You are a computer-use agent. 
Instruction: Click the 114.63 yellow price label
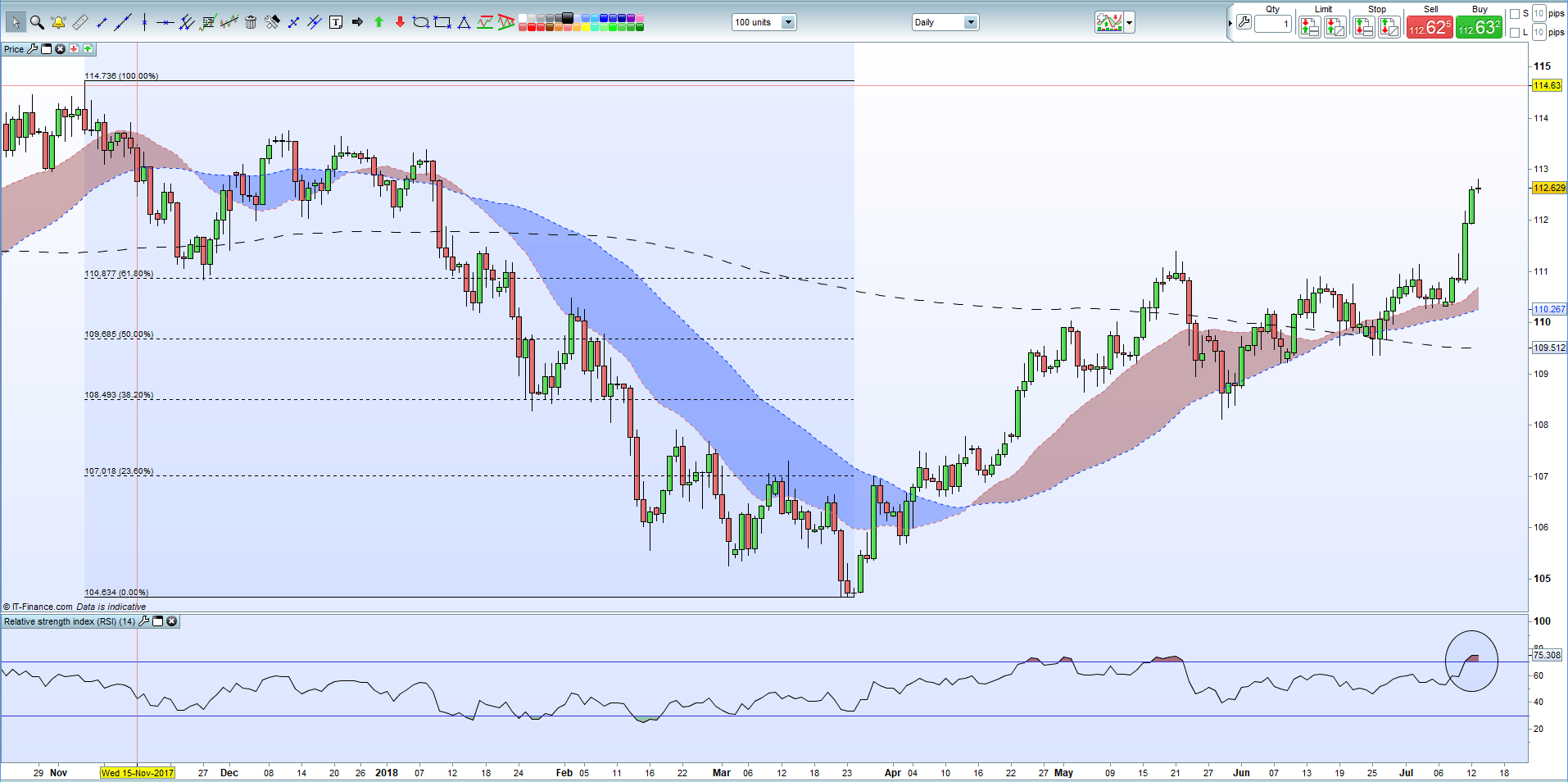tap(1548, 85)
